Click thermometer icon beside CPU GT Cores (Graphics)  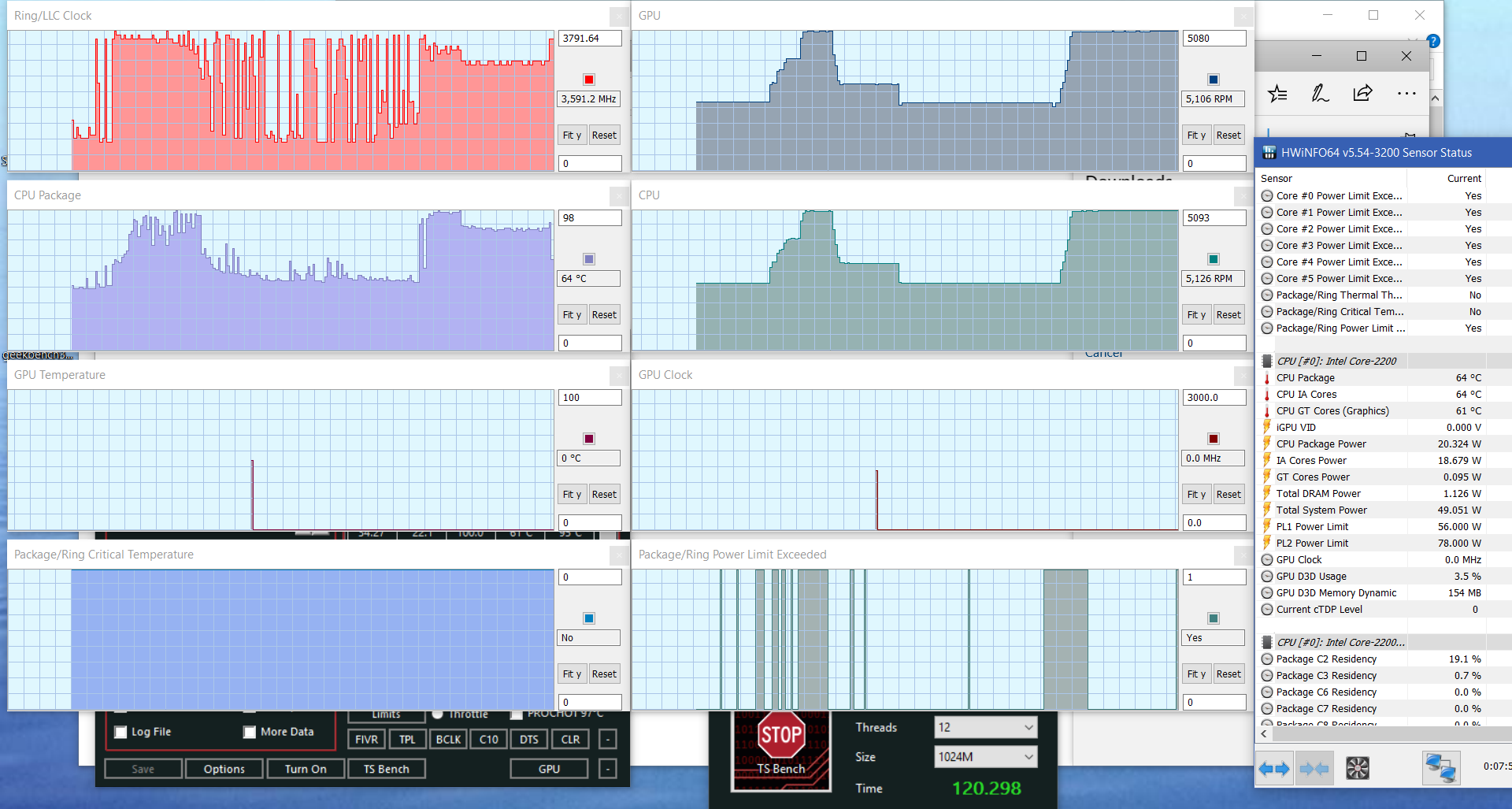tap(1267, 411)
